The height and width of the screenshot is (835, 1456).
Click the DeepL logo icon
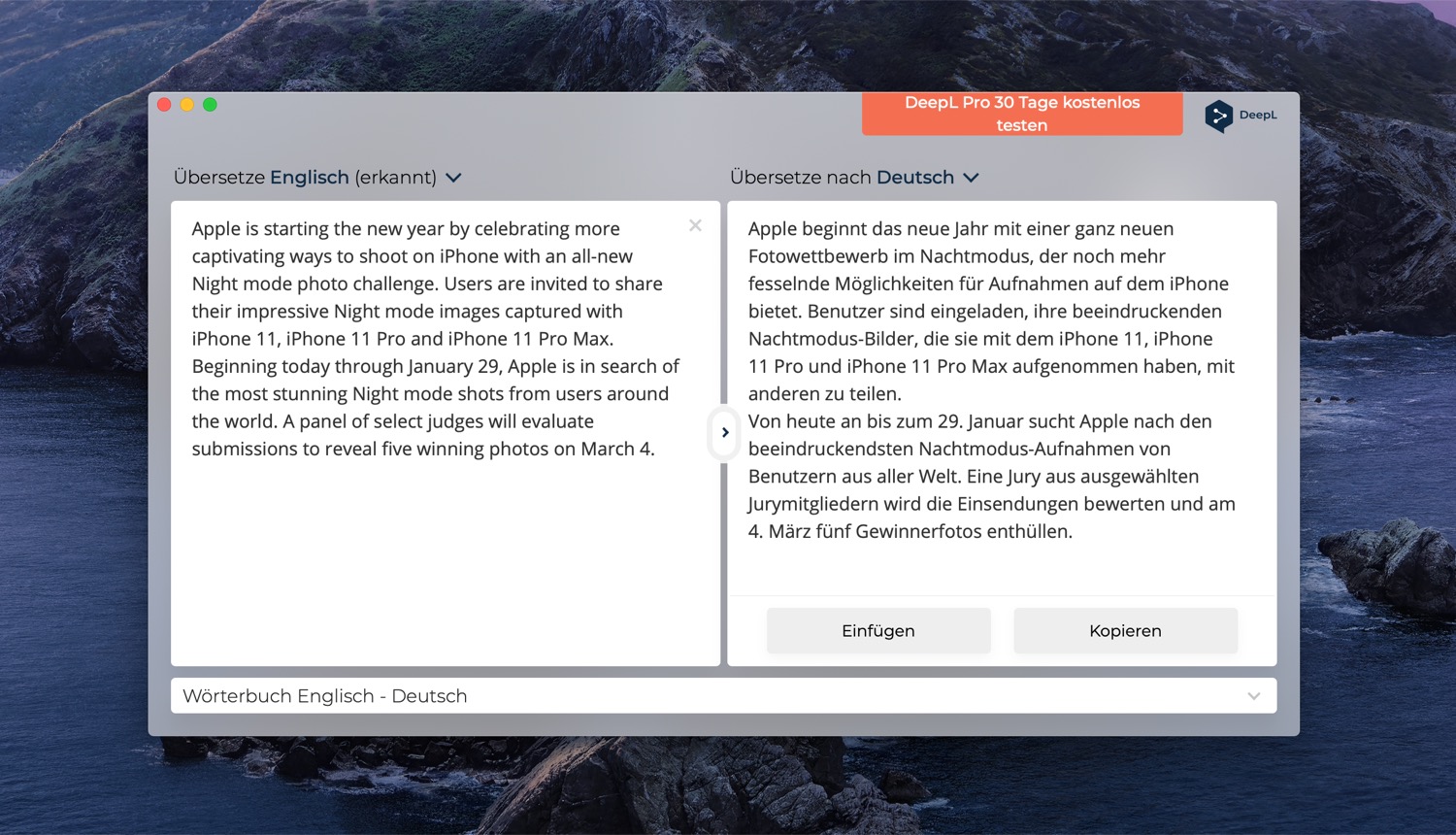click(x=1218, y=116)
